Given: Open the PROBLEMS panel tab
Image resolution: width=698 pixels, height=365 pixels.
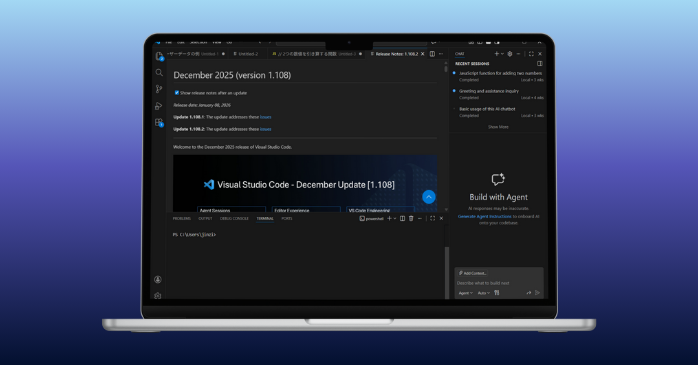Looking at the screenshot, I should click(x=182, y=219).
